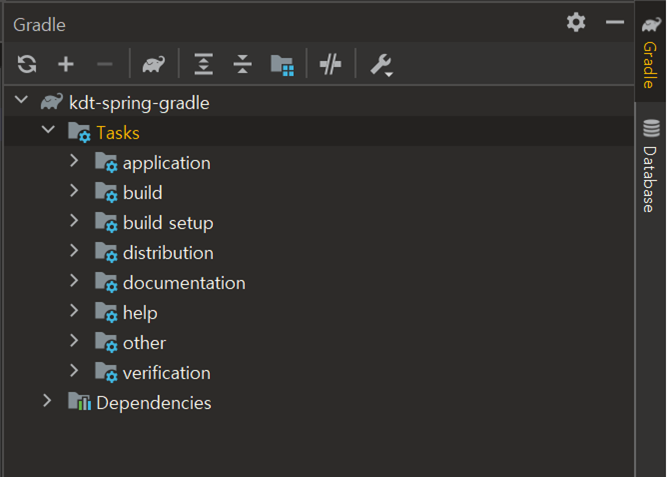Screen dimensions: 667x477
Task: Click the Tasks folder gear icon
Action: pyautogui.click(x=80, y=132)
